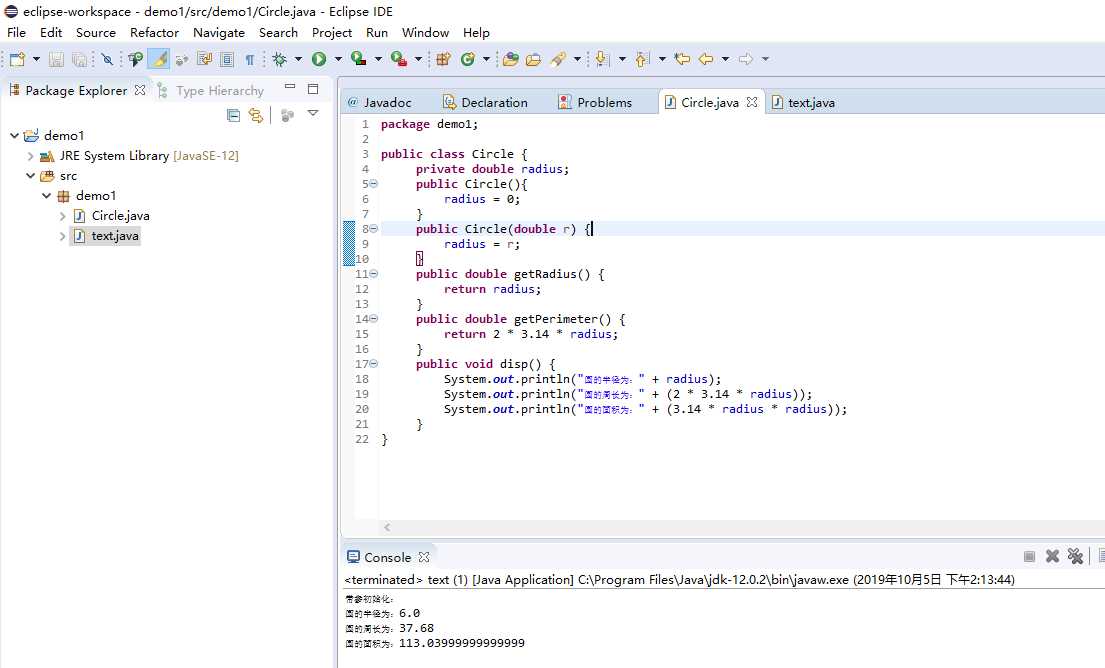Image resolution: width=1105 pixels, height=668 pixels.
Task: Open the Window menu
Action: [x=425, y=32]
